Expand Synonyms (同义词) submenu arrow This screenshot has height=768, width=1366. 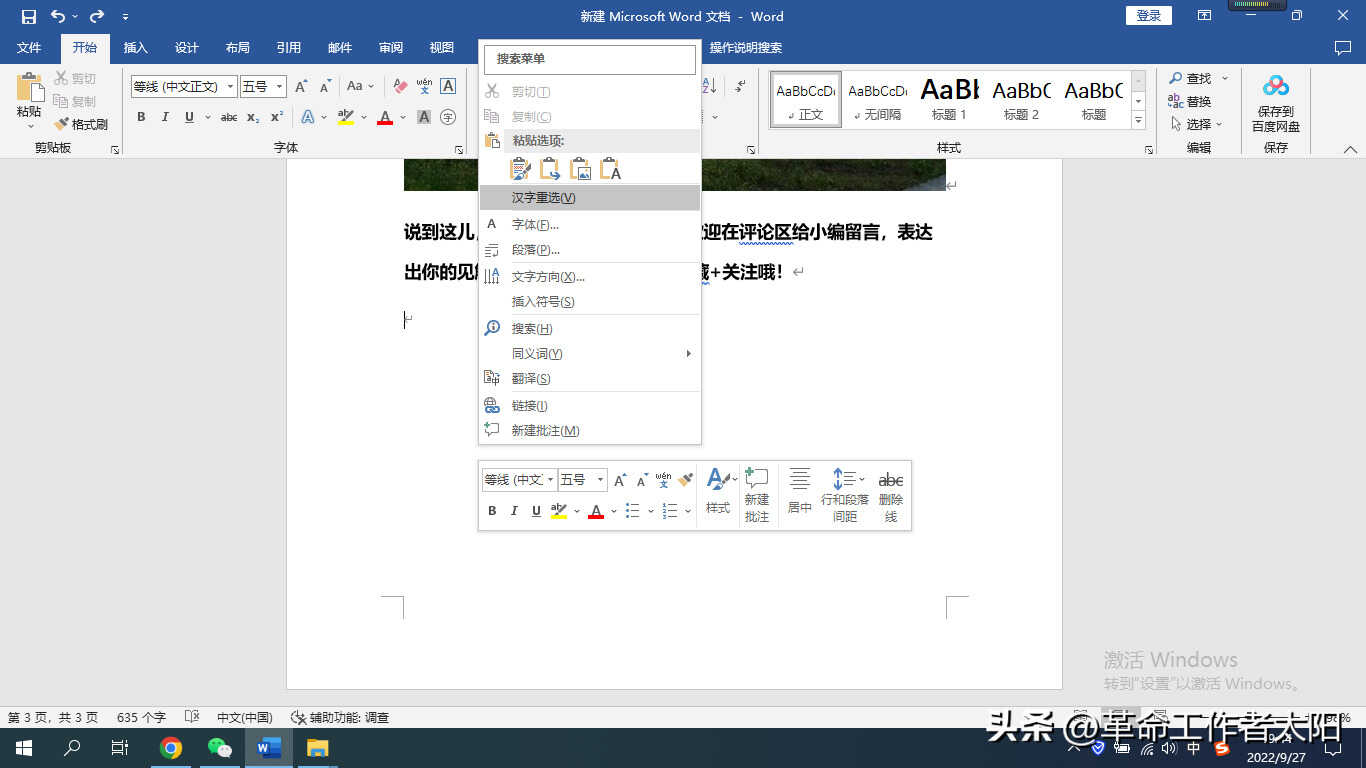[x=688, y=354]
